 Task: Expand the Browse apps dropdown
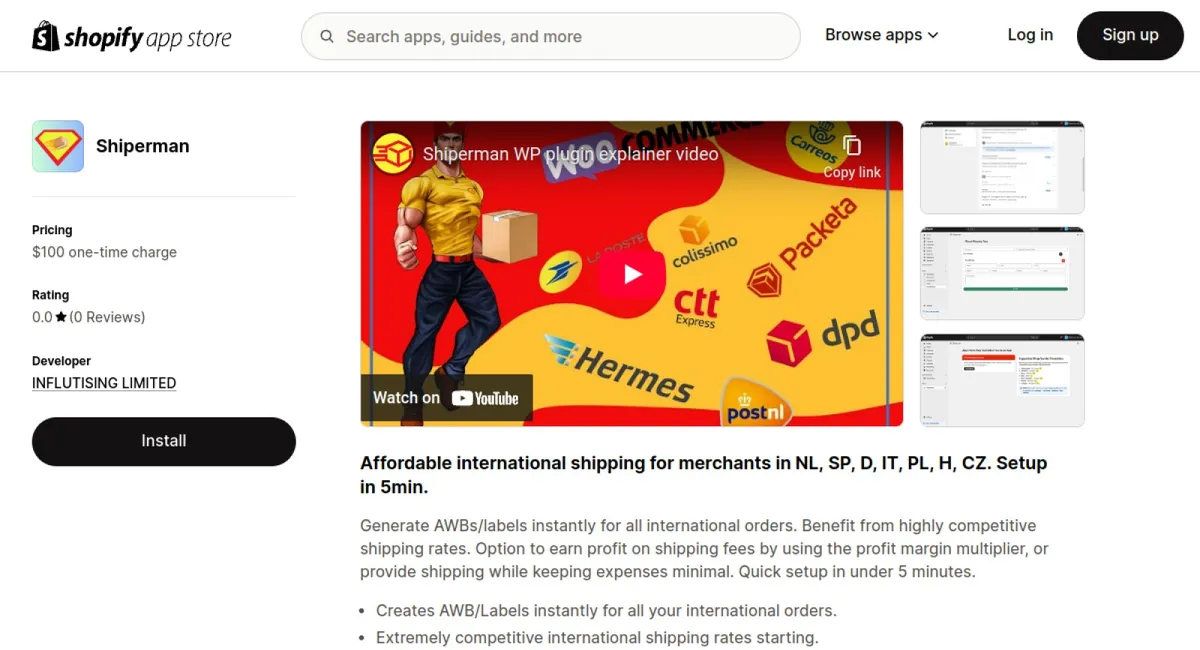[881, 35]
